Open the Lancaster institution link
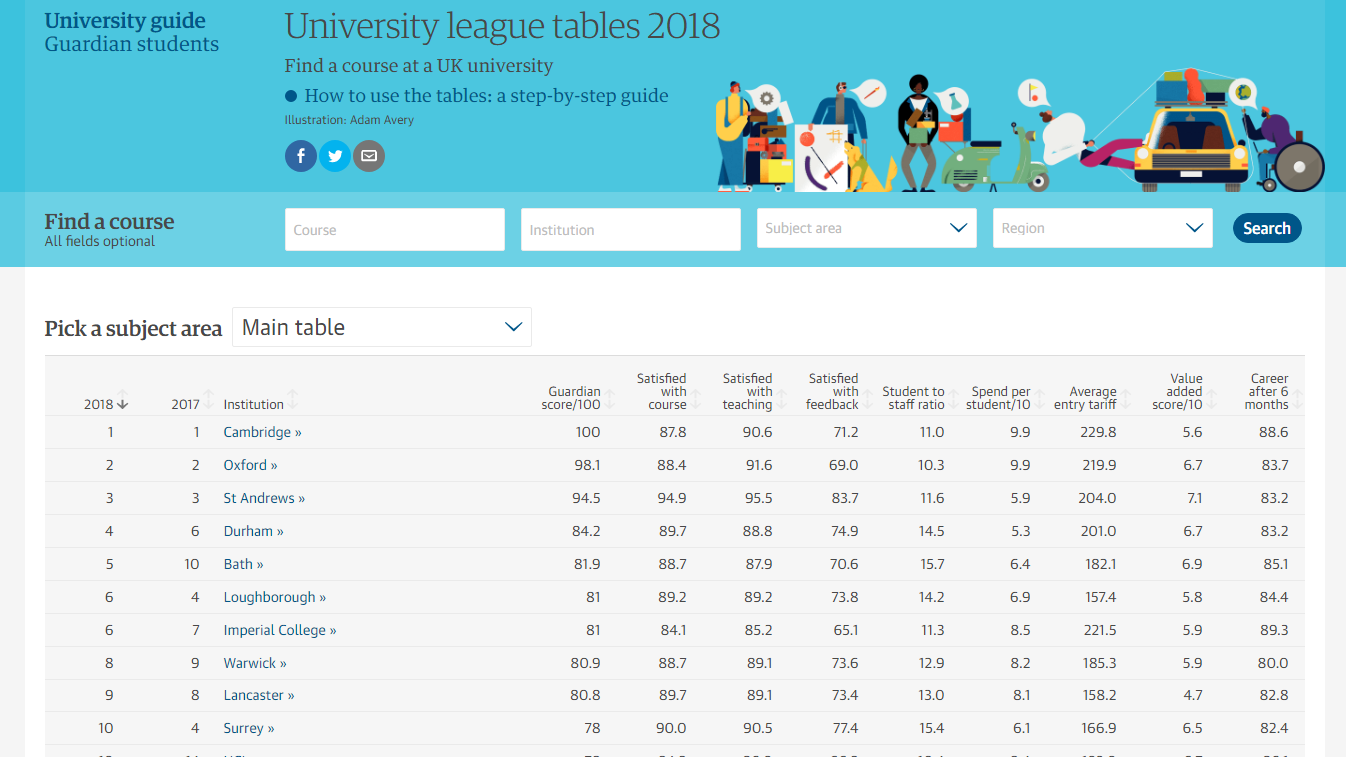 coord(259,695)
